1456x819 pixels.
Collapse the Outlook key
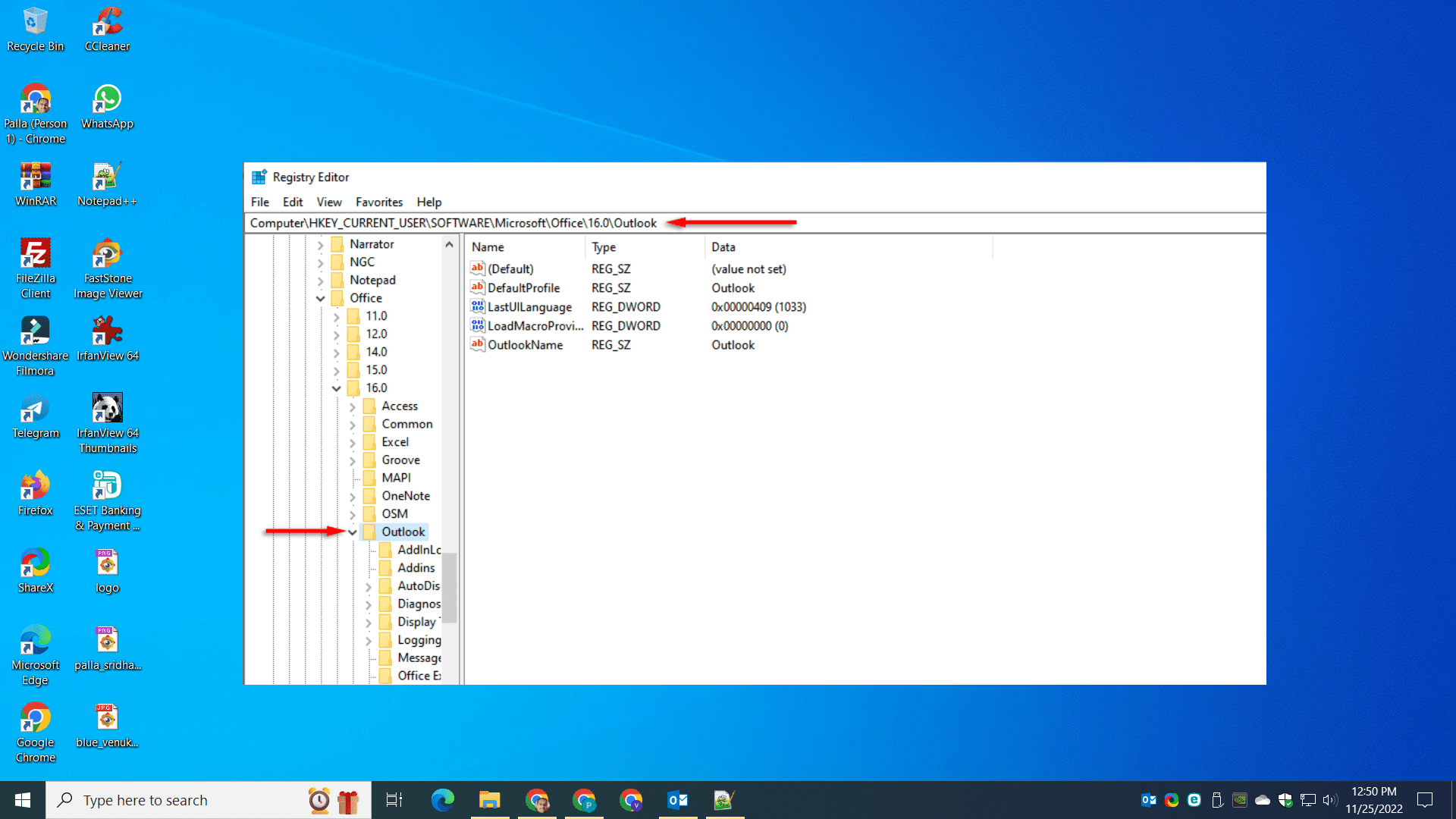tap(352, 532)
